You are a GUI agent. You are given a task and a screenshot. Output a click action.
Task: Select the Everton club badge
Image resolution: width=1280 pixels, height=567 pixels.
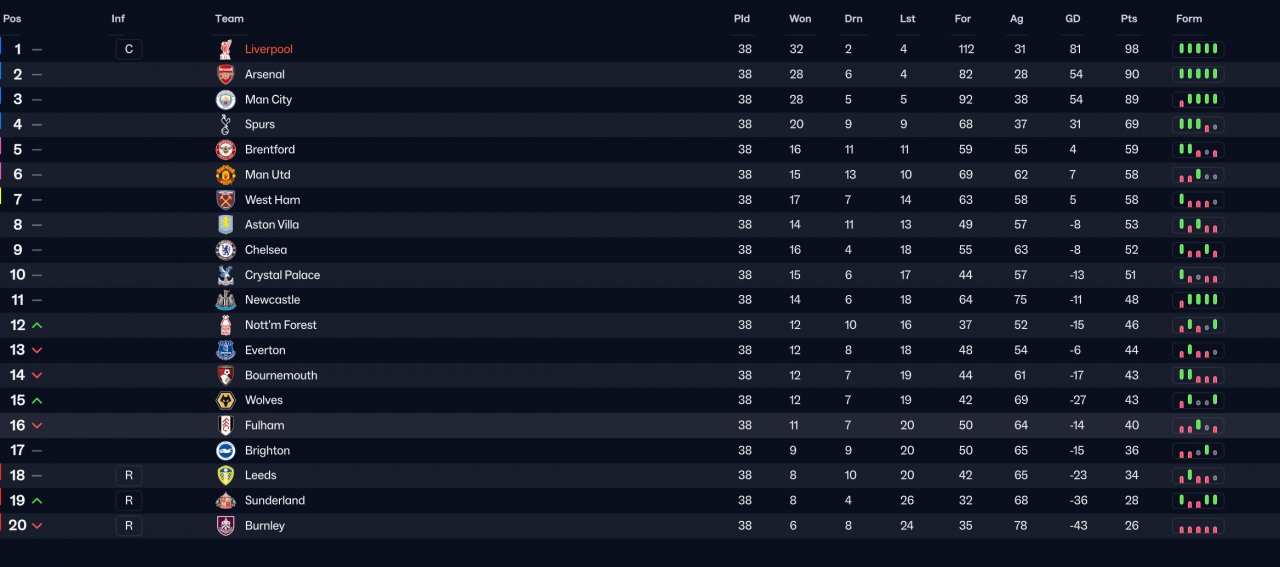pos(226,350)
